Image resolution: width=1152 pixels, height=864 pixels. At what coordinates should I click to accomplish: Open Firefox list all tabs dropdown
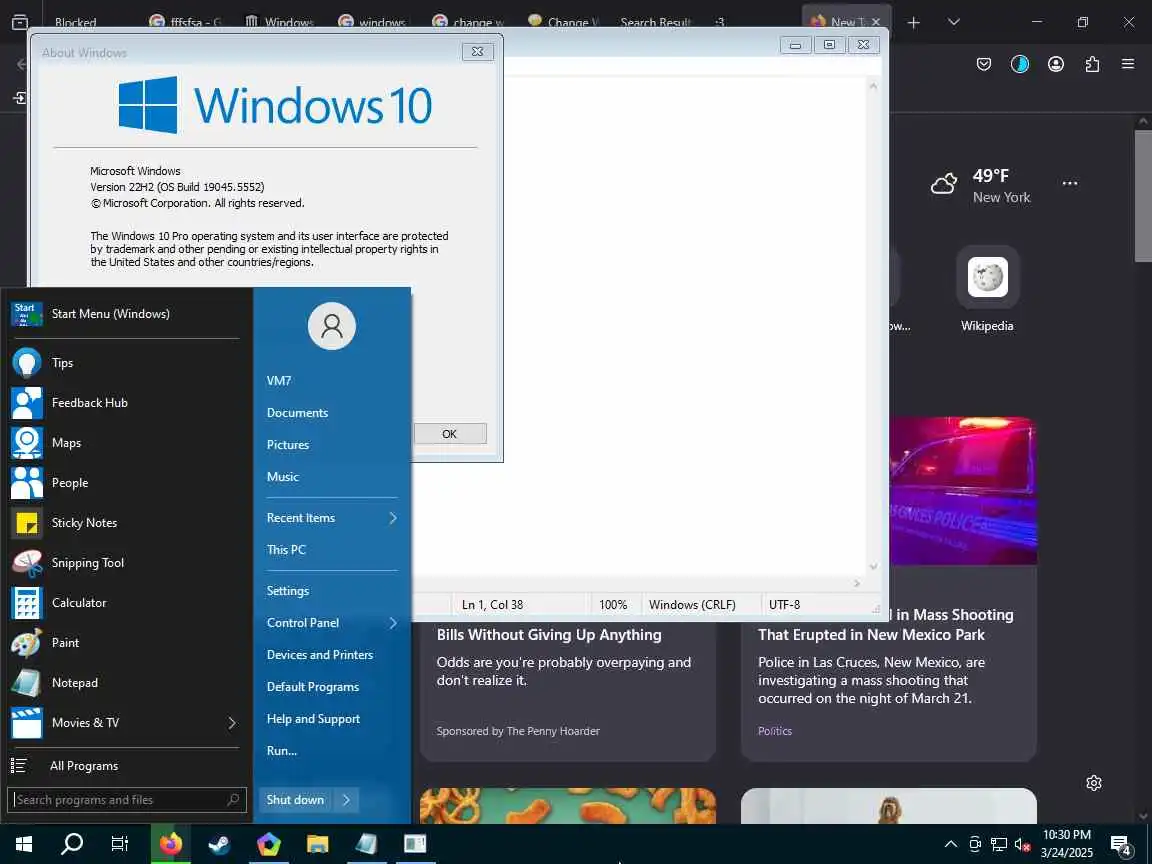point(954,22)
